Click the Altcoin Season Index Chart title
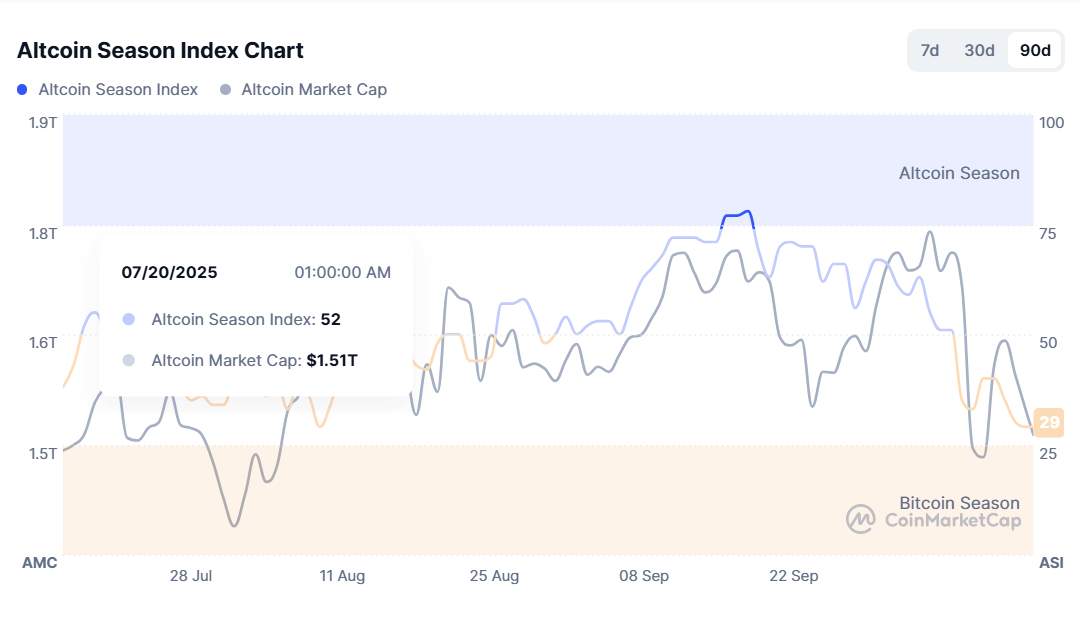 click(x=160, y=50)
